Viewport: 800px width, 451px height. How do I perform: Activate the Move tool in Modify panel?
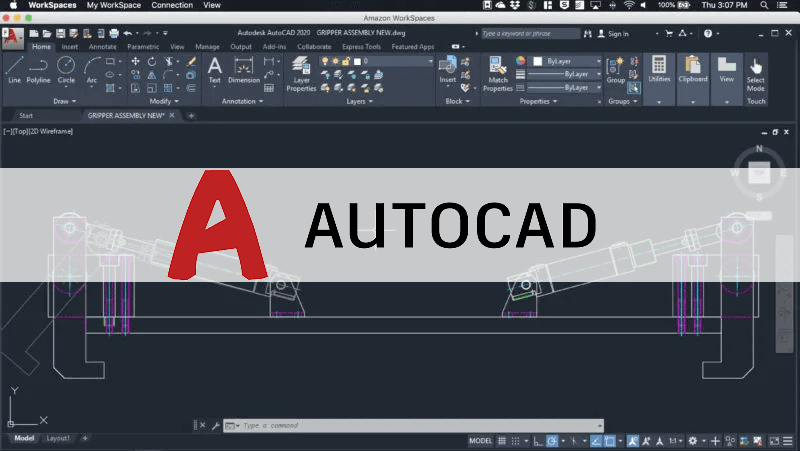tap(135, 61)
